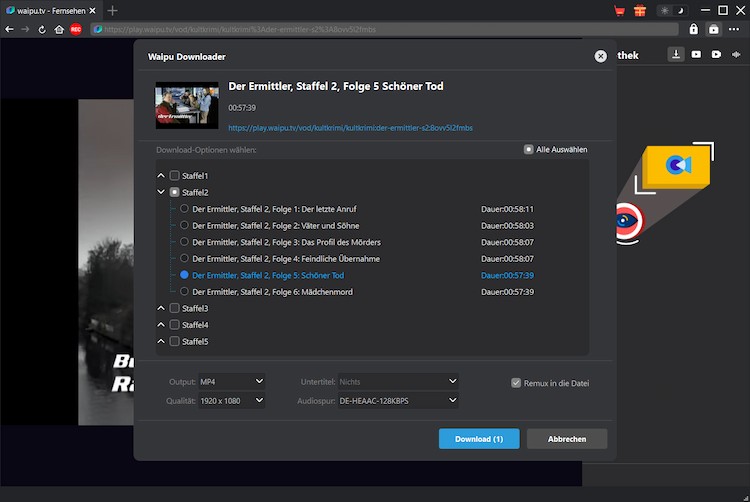Click the Staffel3 label
750x502 pixels.
(x=195, y=308)
